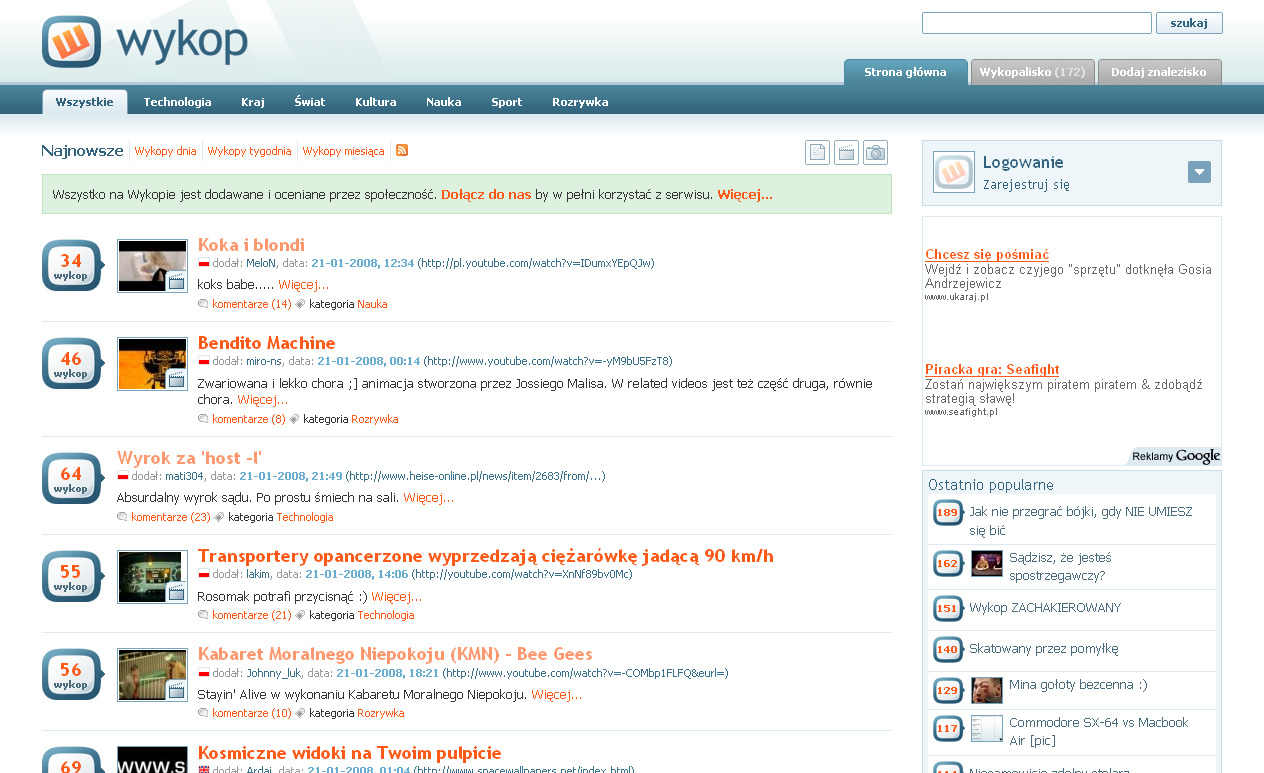Open komentarze (21) link
Viewport: 1264px width, 773px height.
(x=252, y=615)
